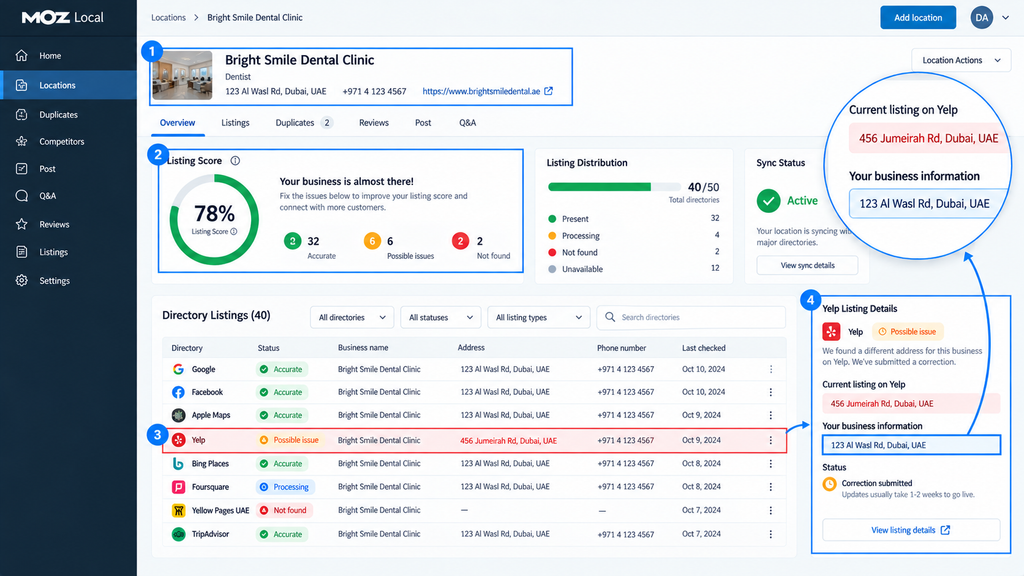The height and width of the screenshot is (576, 1024).
Task: Click the Status column header
Action: (x=268, y=348)
